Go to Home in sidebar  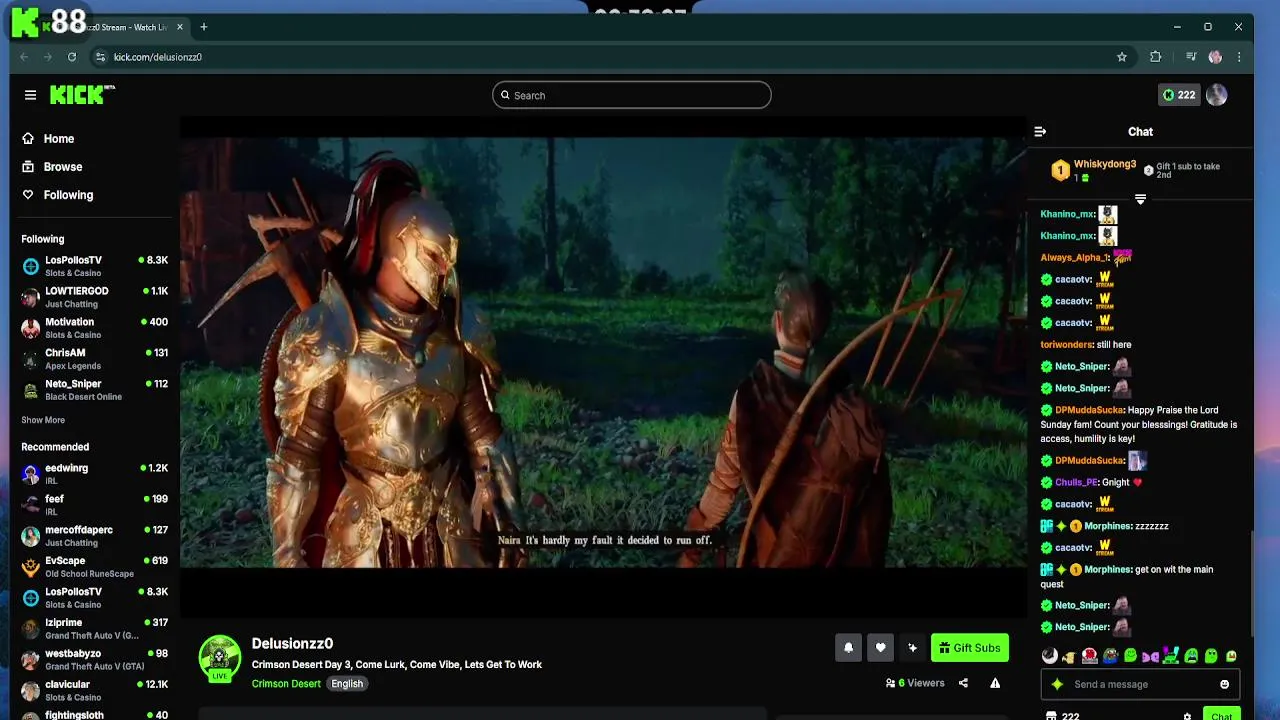[48, 139]
